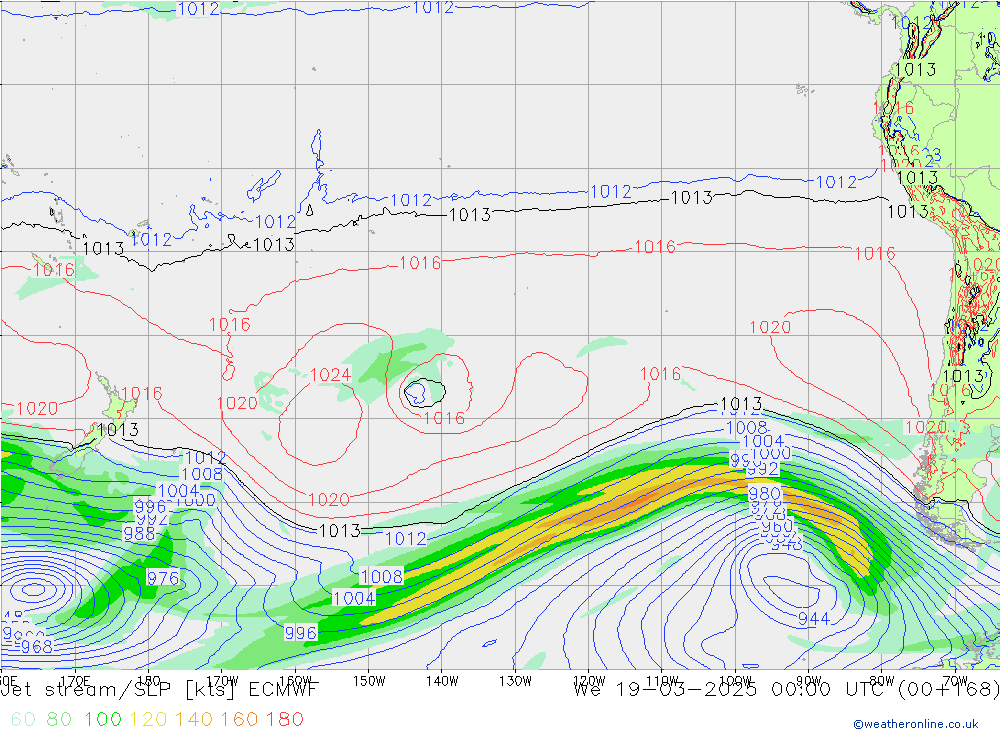Select the 110W longitude label
1000x733 pixels.
[662, 681]
